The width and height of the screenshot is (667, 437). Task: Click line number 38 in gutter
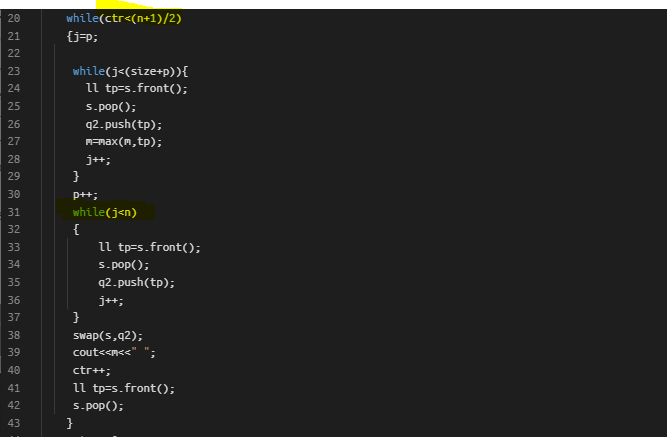click(14, 335)
